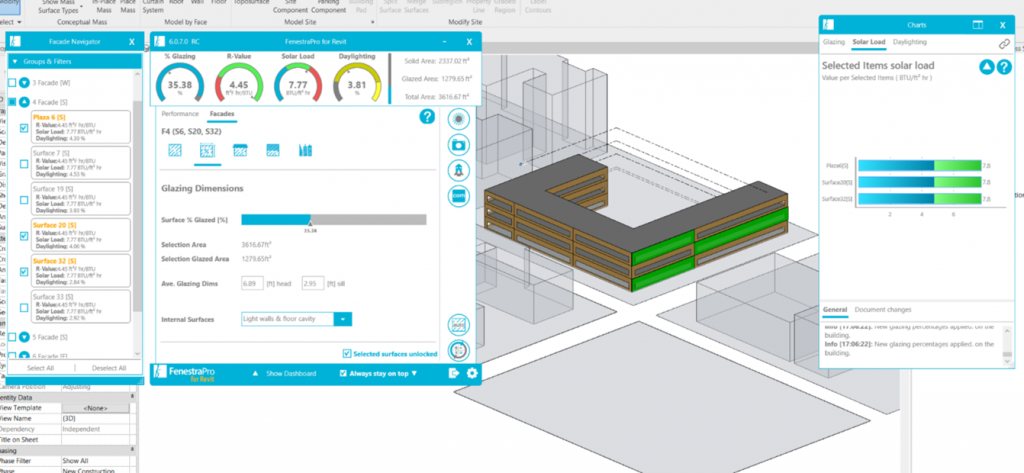Click the R-Value gauge
Image resolution: width=1024 pixels, height=473 pixels.
[238, 84]
